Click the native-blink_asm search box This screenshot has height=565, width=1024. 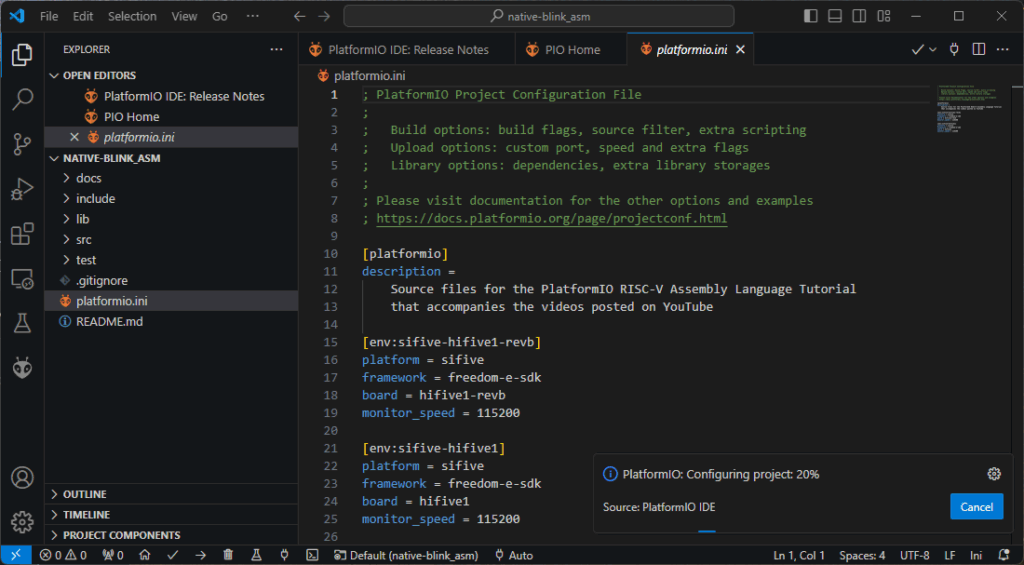pyautogui.click(x=538, y=17)
